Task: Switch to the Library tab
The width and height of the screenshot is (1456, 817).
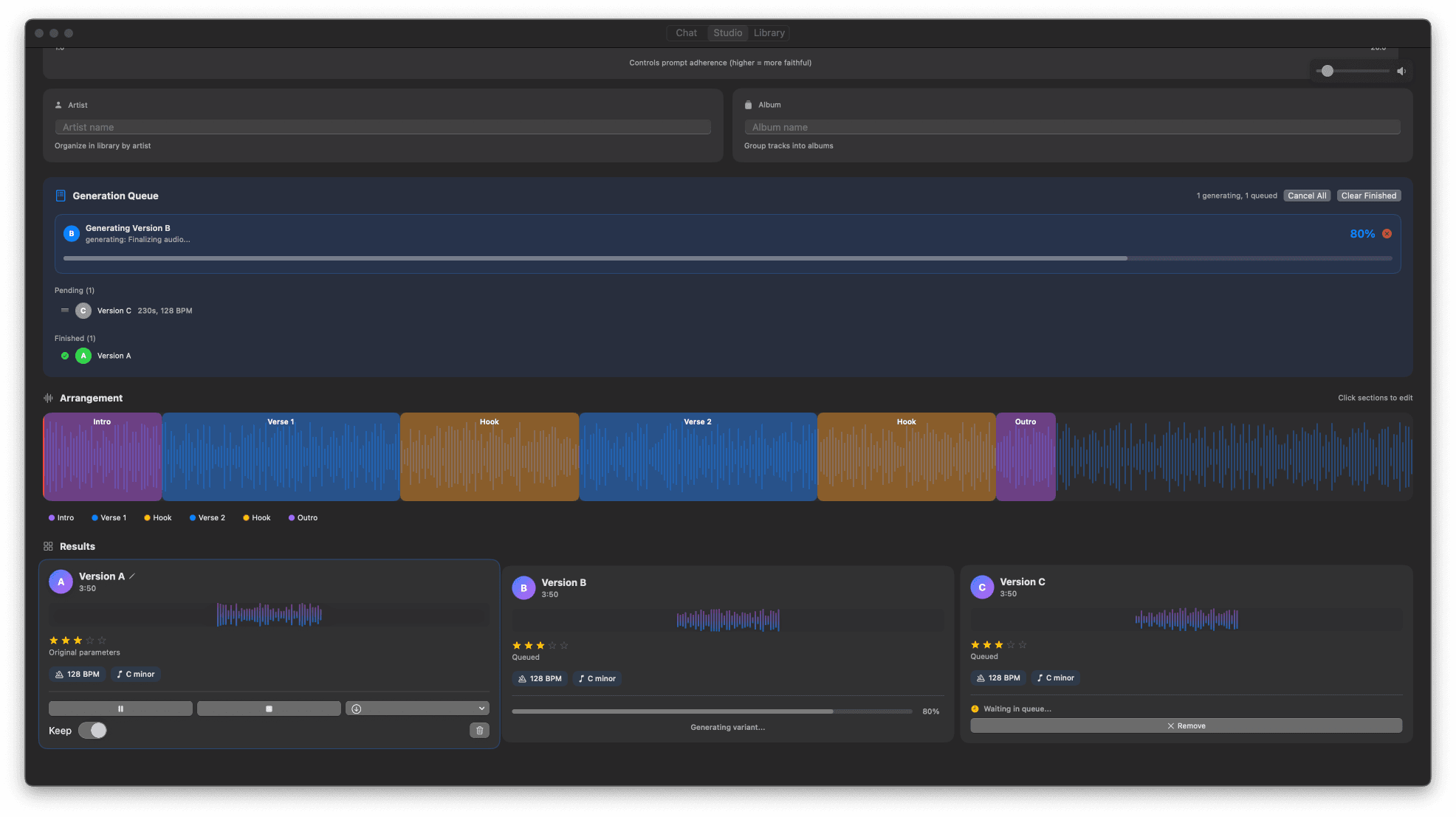Action: (769, 33)
